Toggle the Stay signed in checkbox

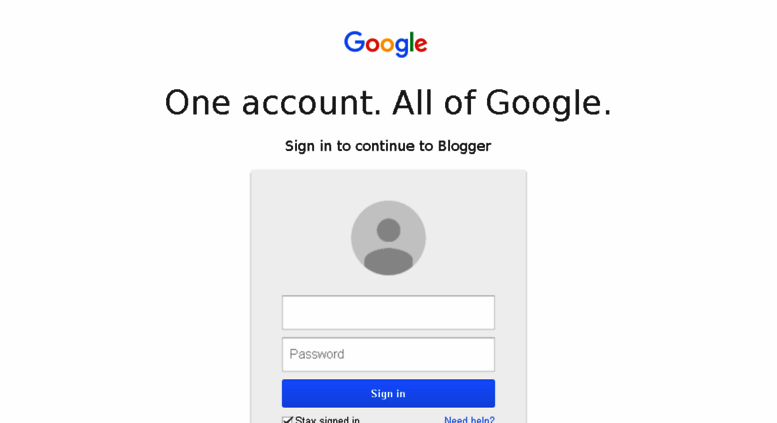pyautogui.click(x=287, y=420)
